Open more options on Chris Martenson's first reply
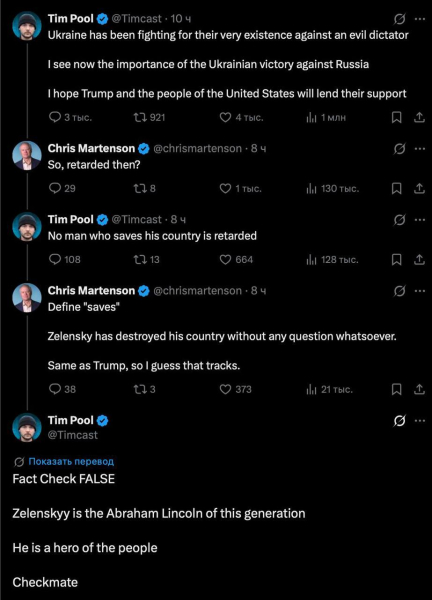432x600 pixels. click(x=420, y=148)
